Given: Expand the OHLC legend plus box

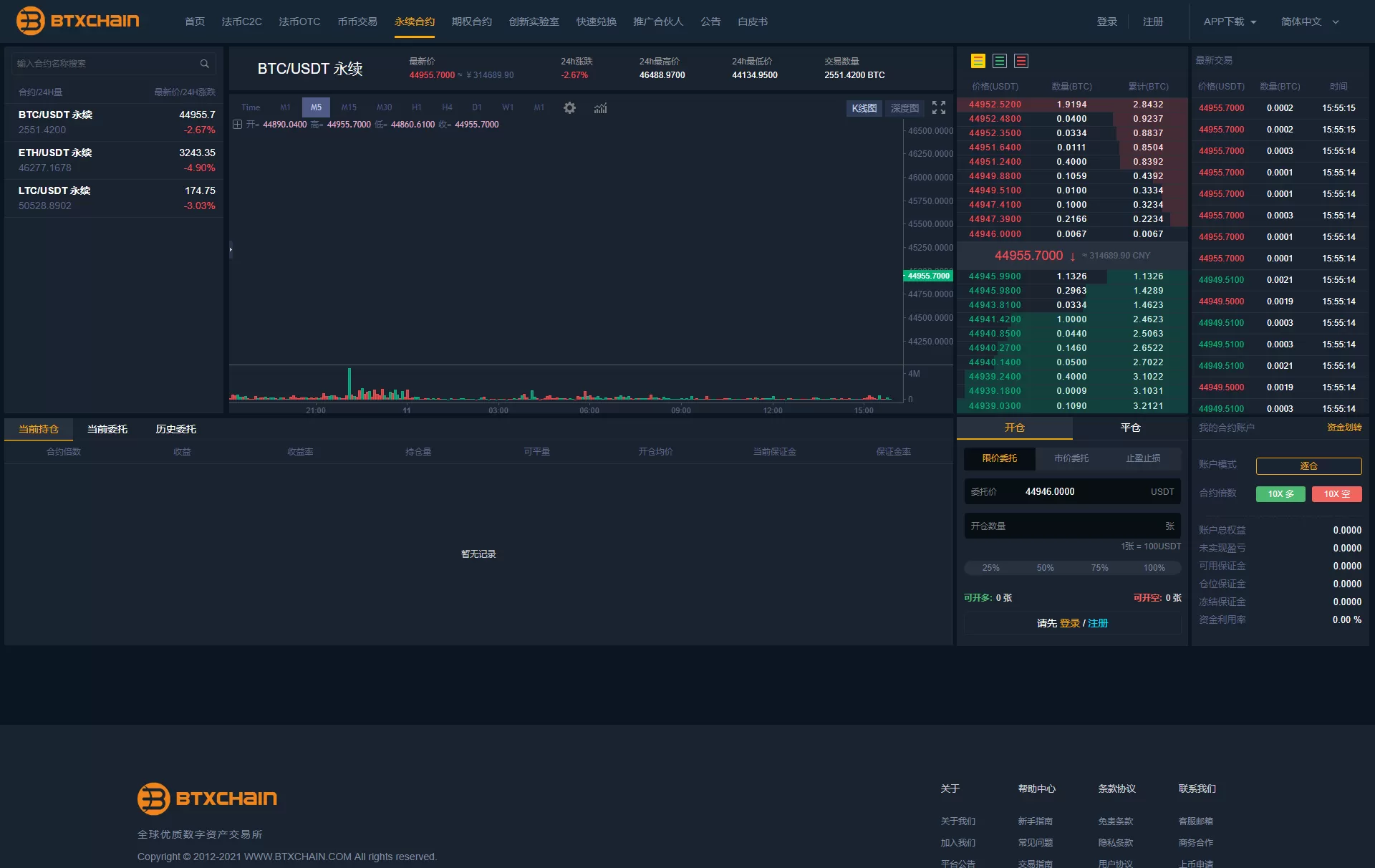Looking at the screenshot, I should [x=237, y=125].
